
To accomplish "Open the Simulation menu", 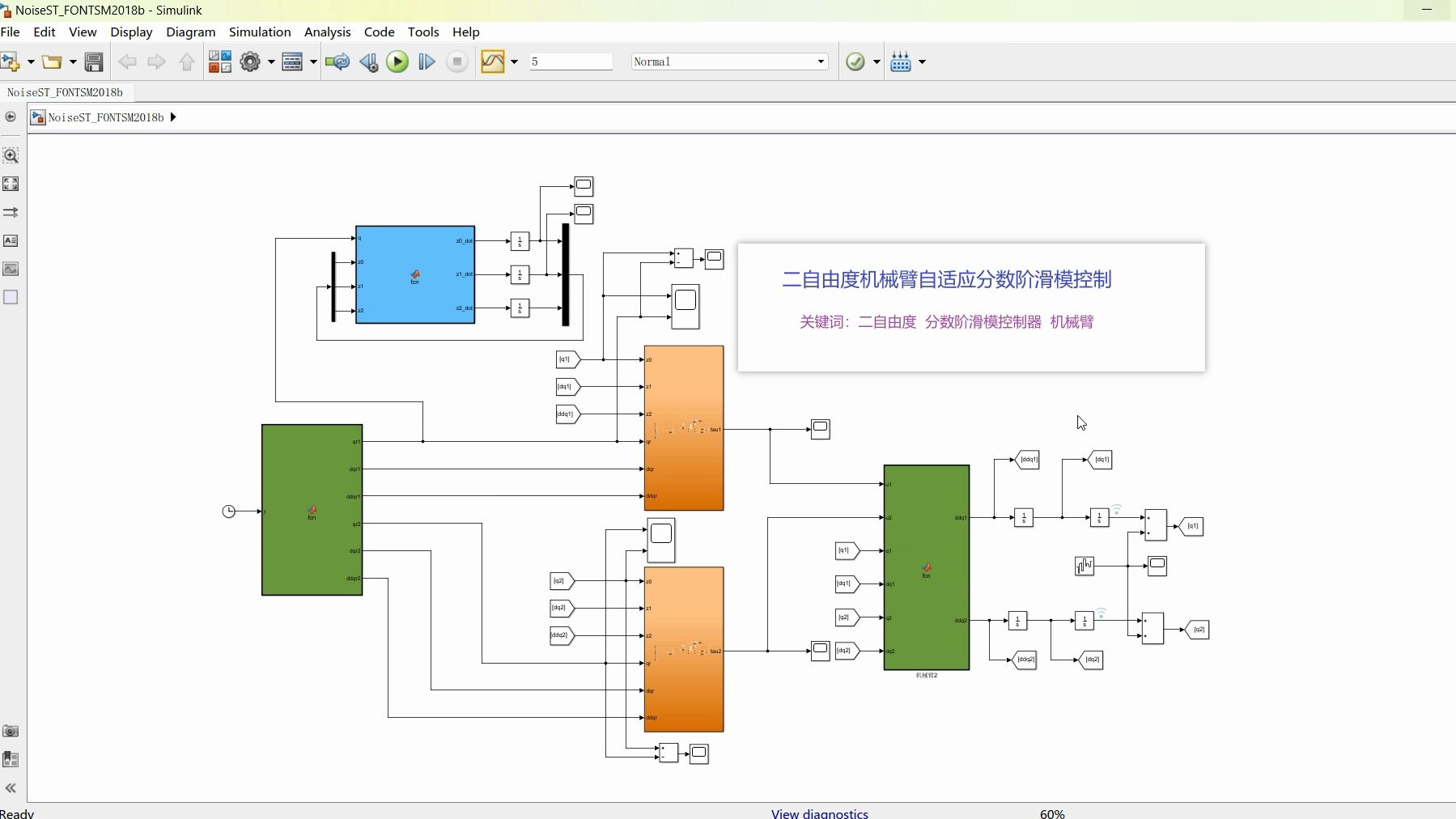I will tap(260, 32).
